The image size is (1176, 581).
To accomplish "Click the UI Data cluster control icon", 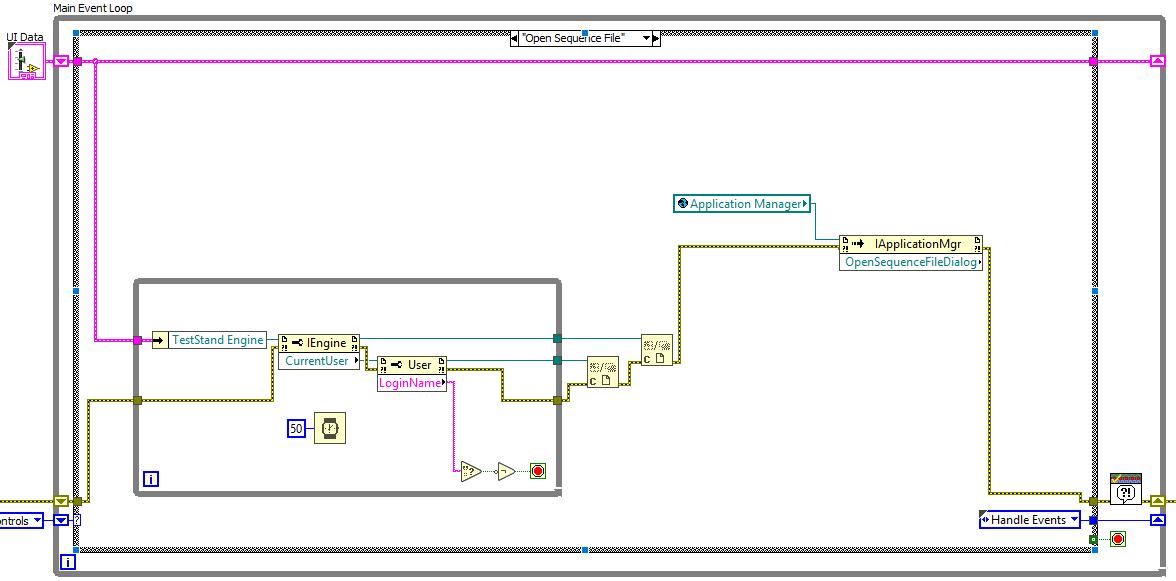I will click(x=26, y=61).
